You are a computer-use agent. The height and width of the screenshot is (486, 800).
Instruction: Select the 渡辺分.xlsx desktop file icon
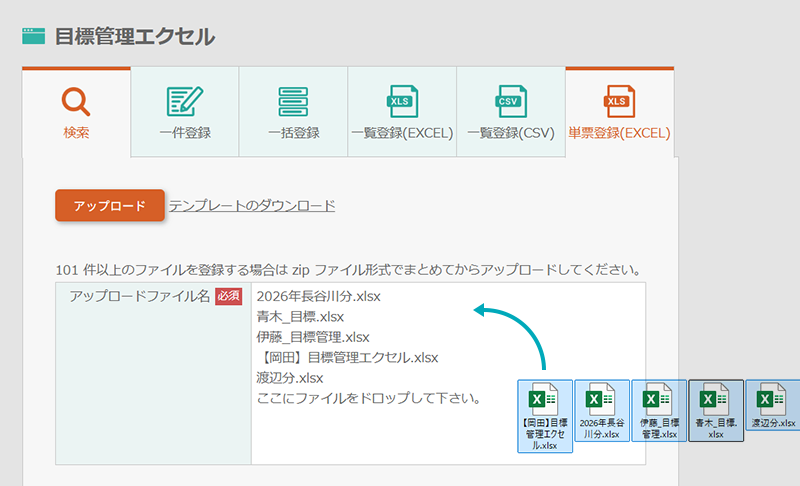pyautogui.click(x=773, y=405)
